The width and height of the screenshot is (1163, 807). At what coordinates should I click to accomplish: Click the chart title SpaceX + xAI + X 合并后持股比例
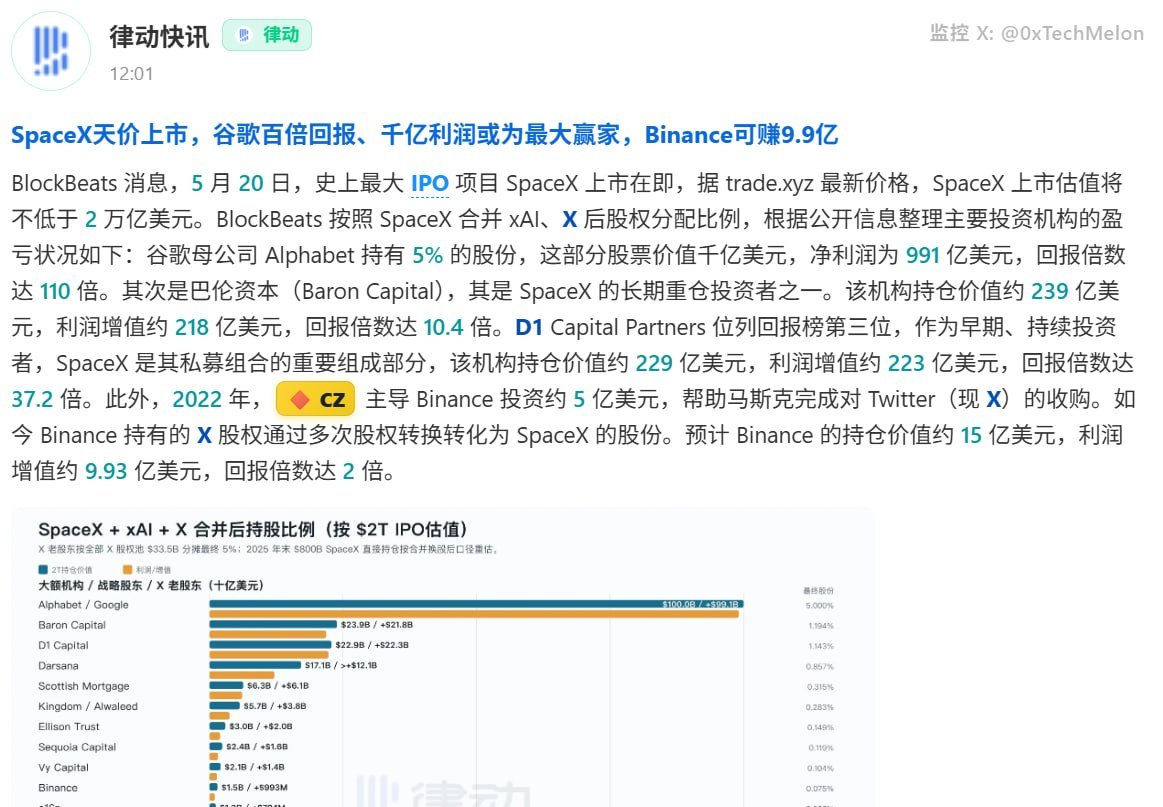(x=253, y=530)
